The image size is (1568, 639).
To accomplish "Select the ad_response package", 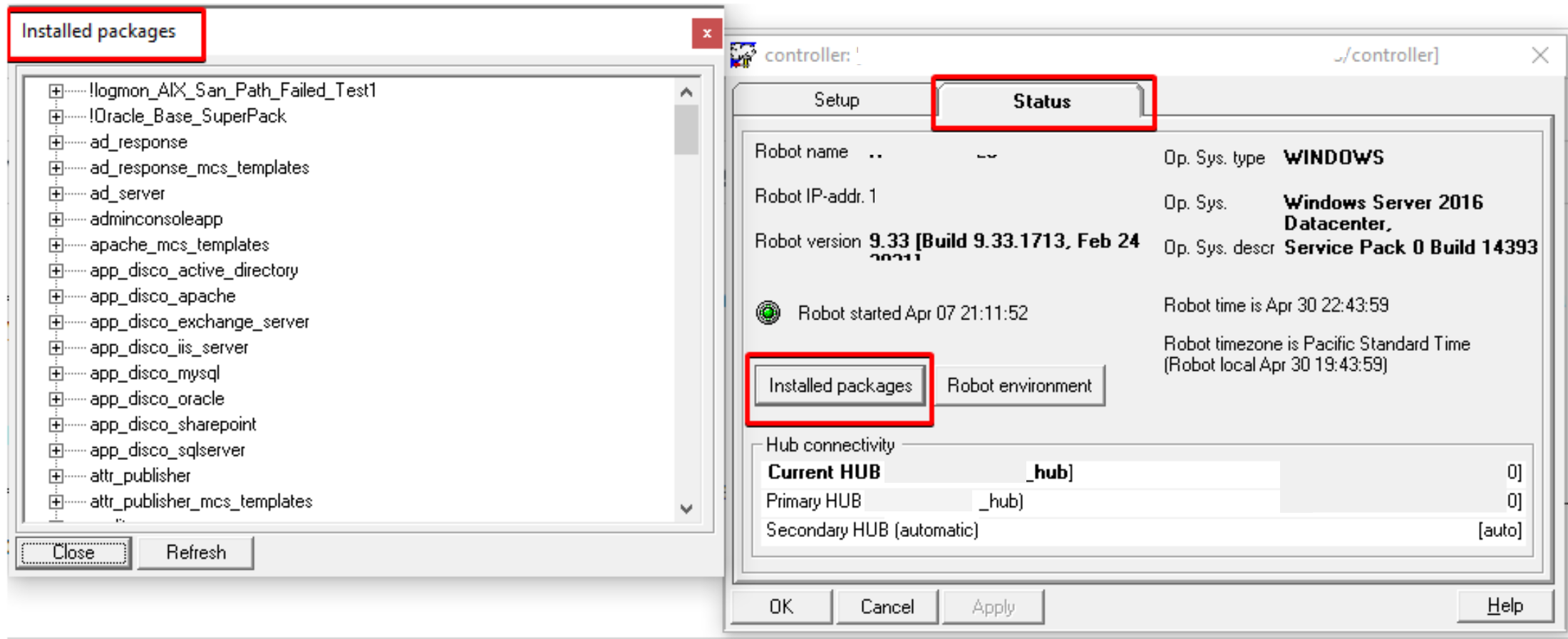I will (x=138, y=142).
